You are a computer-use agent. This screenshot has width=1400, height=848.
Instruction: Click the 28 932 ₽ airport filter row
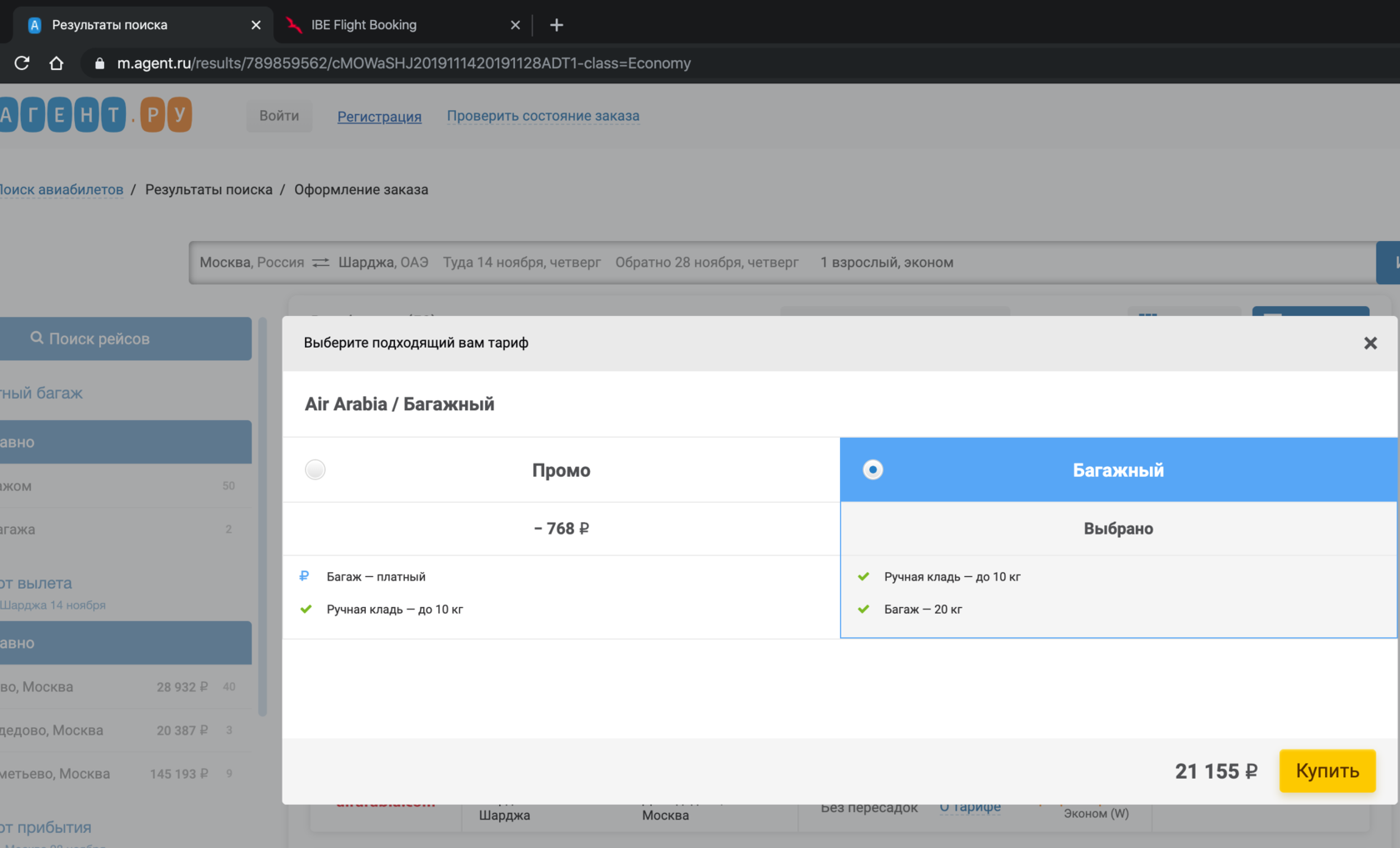125,687
